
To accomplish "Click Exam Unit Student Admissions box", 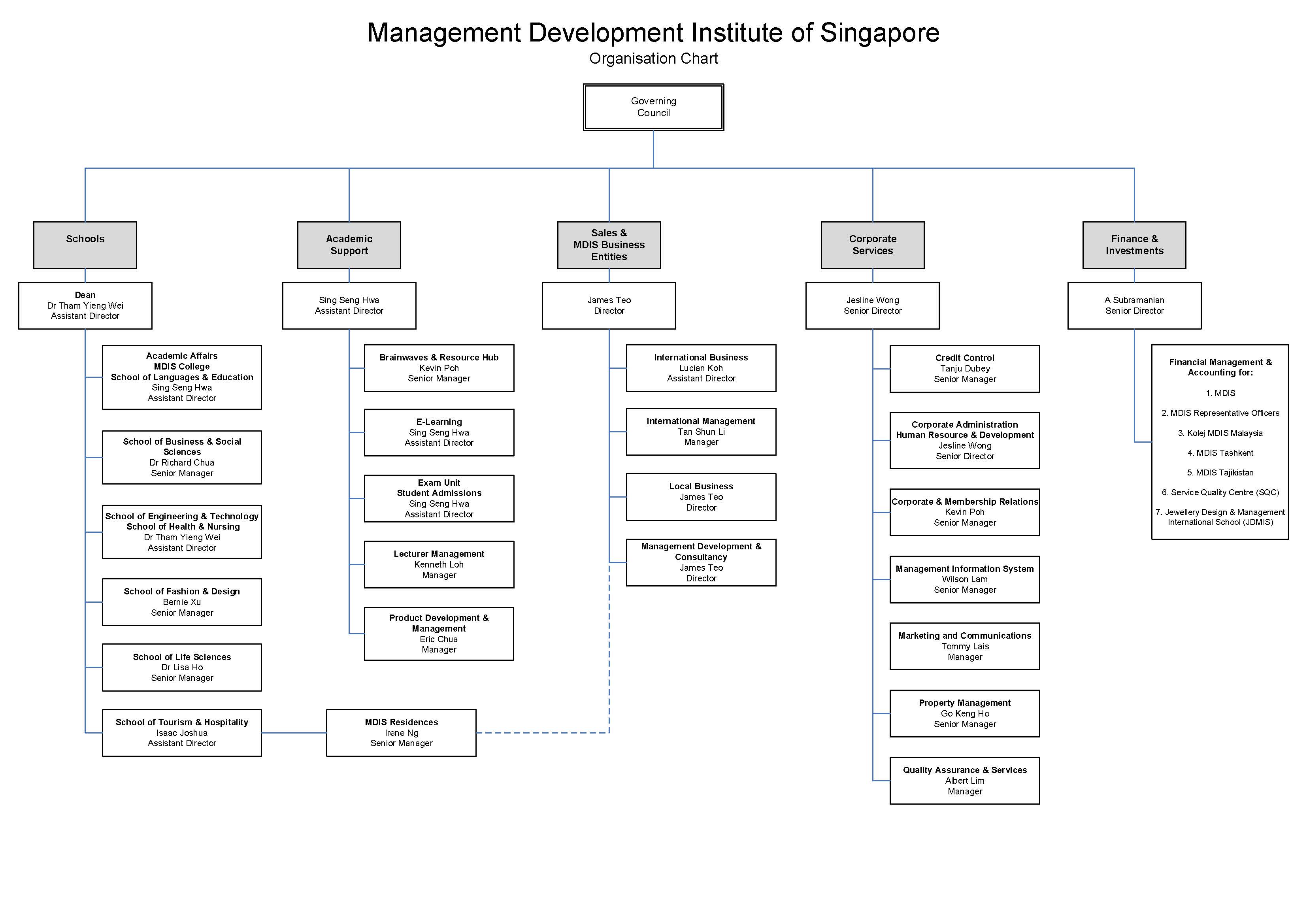I will 439,498.
